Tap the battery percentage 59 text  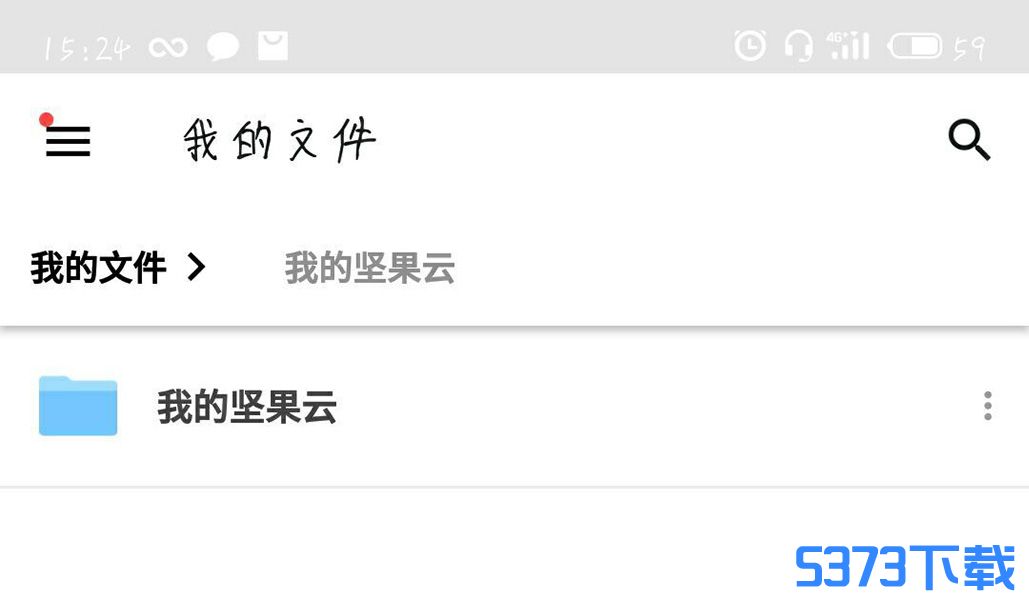[969, 48]
